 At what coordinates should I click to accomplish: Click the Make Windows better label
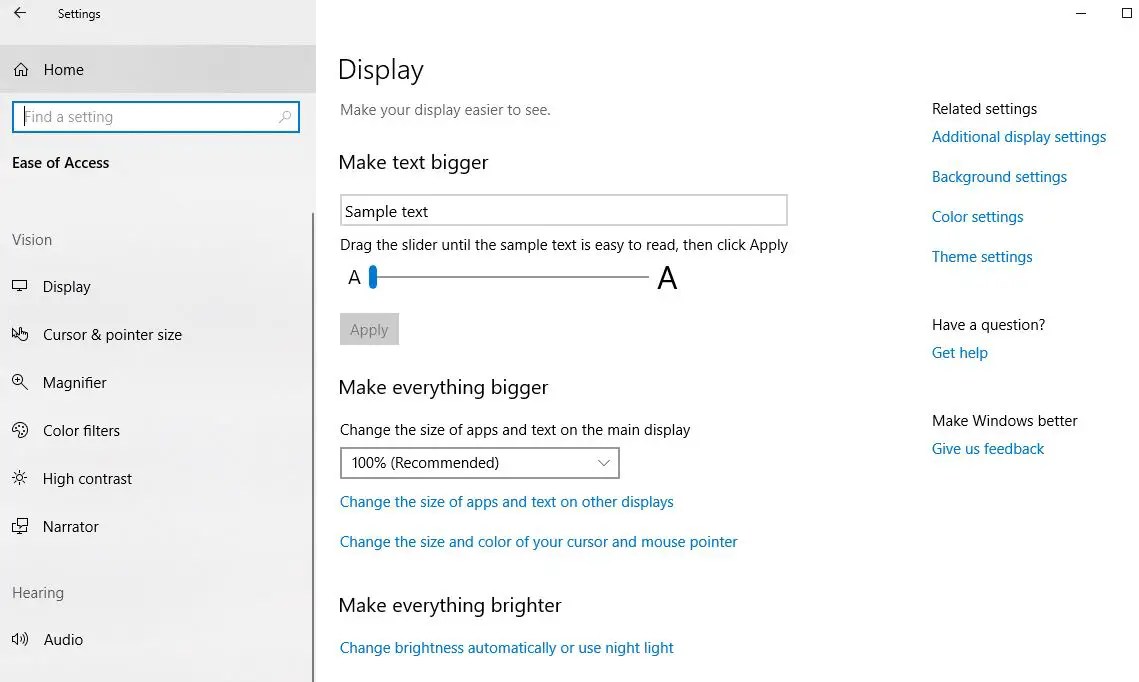pyautogui.click(x=1005, y=421)
